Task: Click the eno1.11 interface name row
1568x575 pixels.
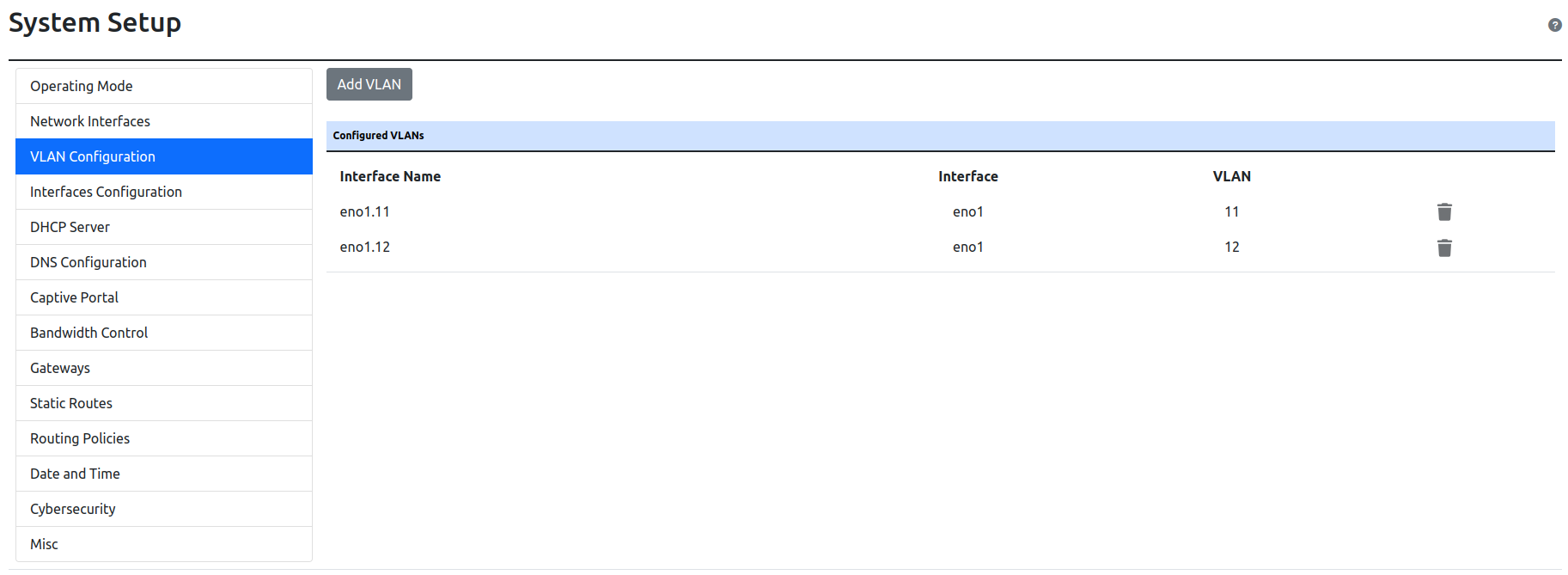Action: [364, 211]
